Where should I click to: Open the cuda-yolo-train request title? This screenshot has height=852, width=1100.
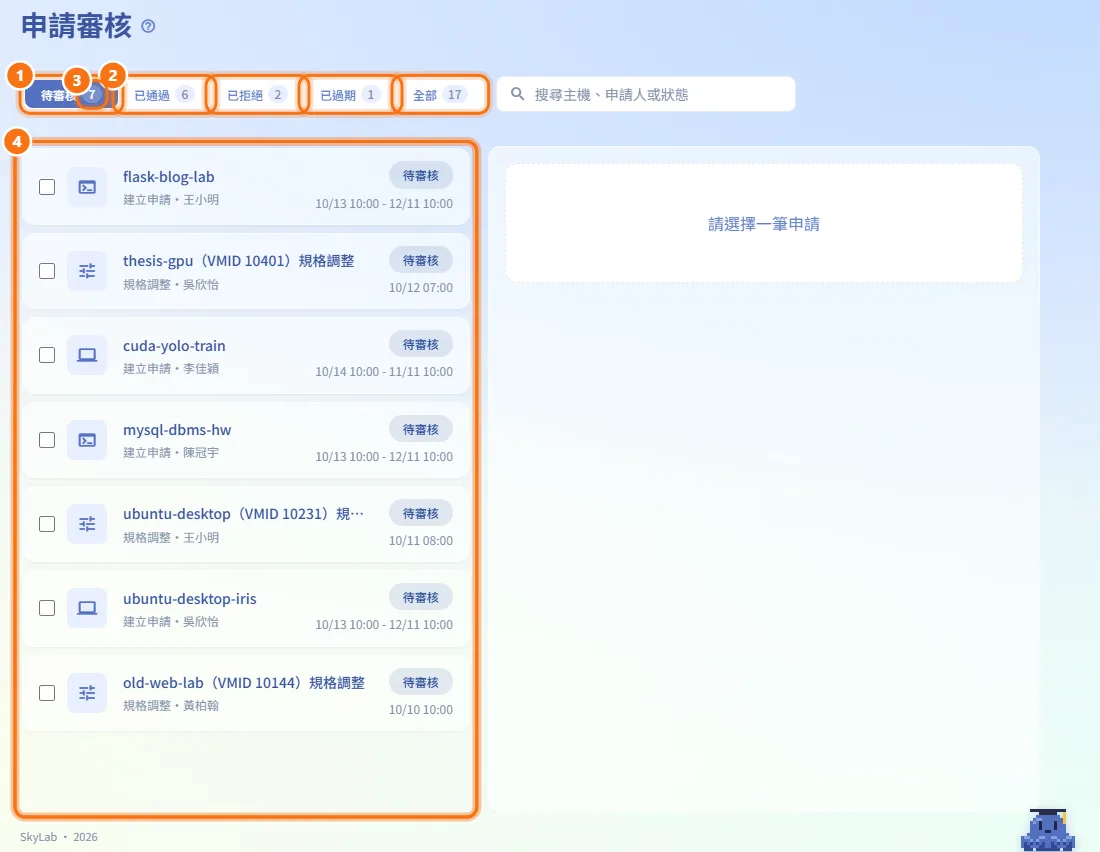coord(174,346)
